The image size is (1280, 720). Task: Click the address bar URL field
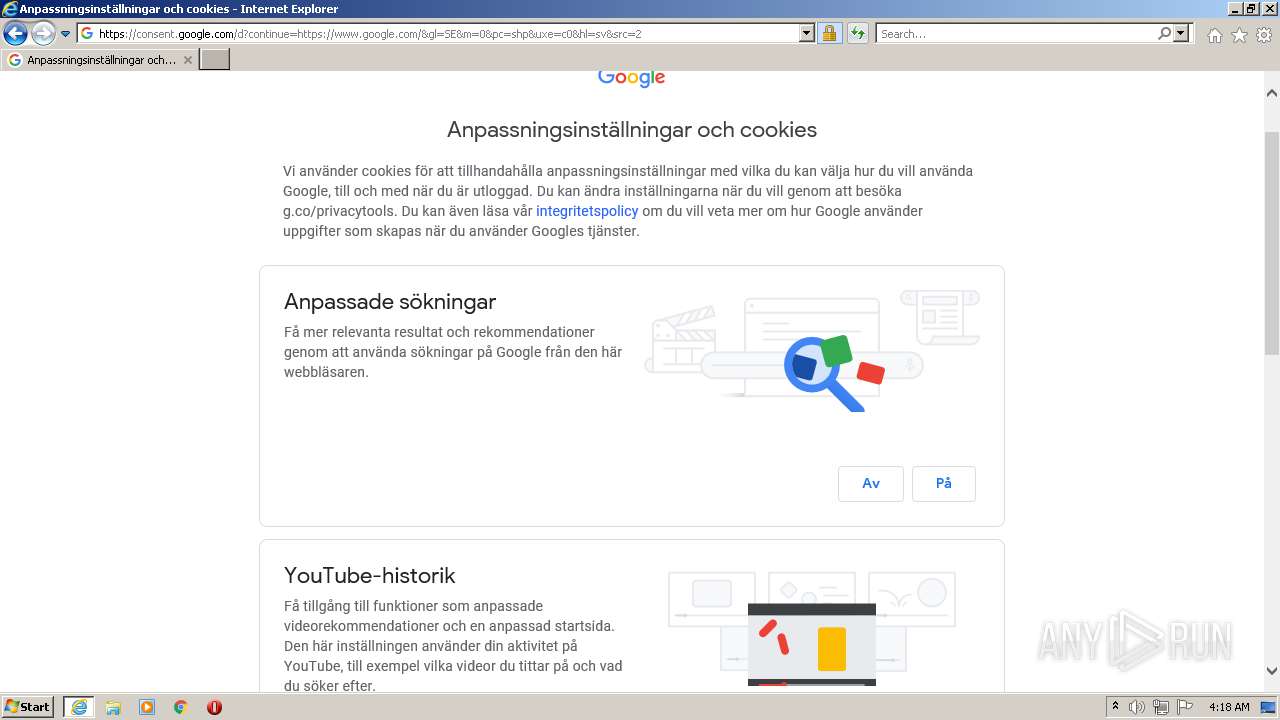click(x=438, y=33)
